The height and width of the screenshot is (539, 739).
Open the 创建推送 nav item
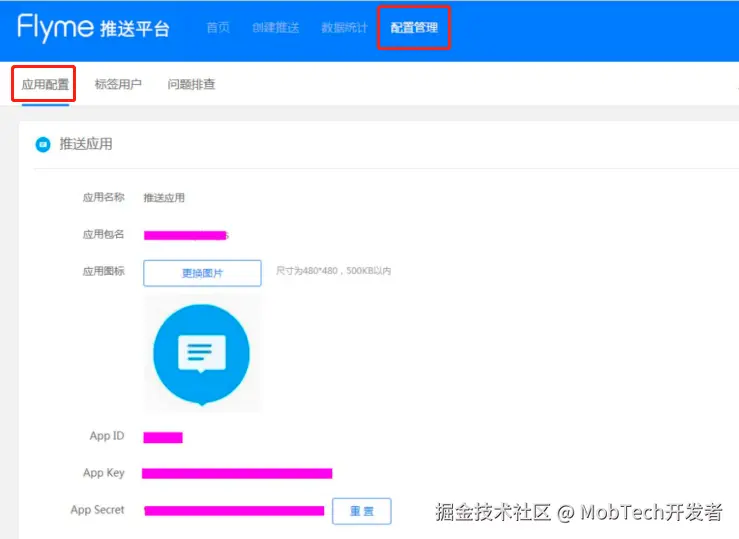(x=275, y=28)
